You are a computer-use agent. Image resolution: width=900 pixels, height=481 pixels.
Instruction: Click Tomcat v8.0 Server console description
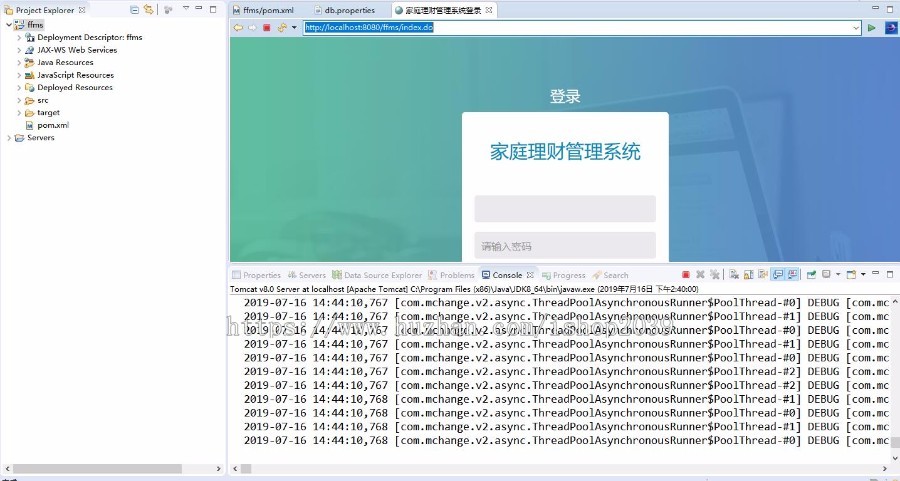tap(464, 289)
